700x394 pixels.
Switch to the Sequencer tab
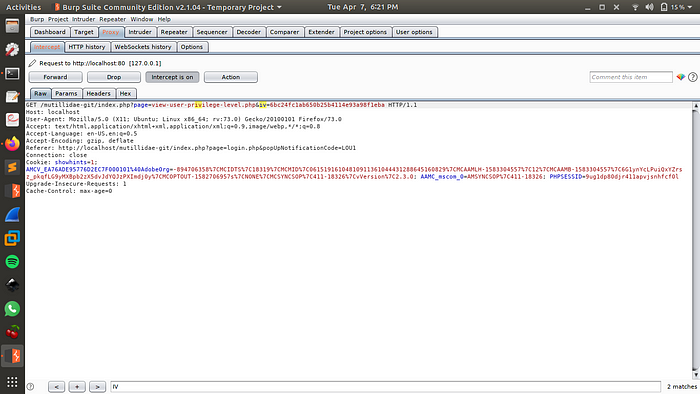coord(212,32)
